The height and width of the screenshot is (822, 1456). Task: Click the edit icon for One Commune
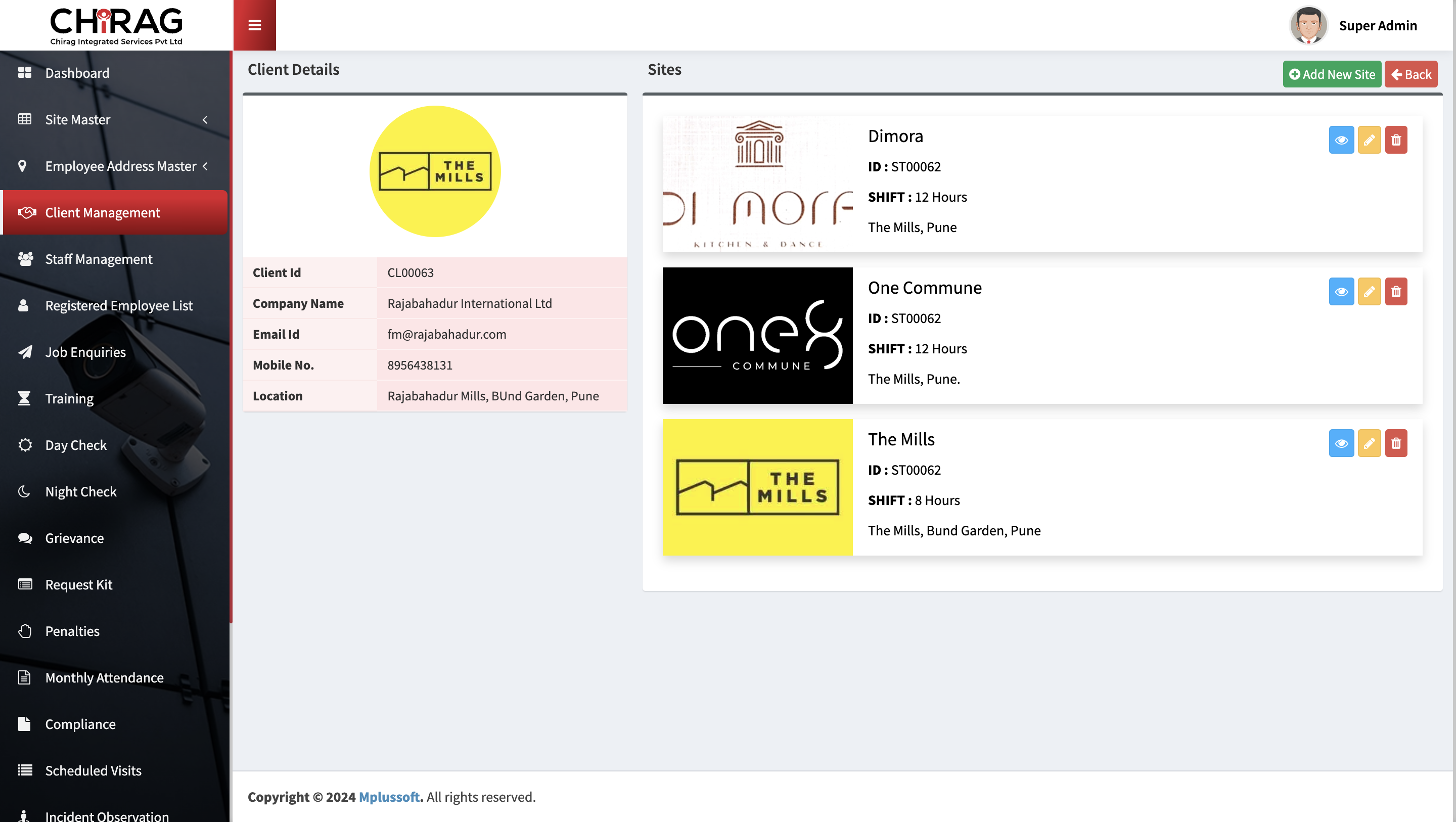click(x=1369, y=292)
